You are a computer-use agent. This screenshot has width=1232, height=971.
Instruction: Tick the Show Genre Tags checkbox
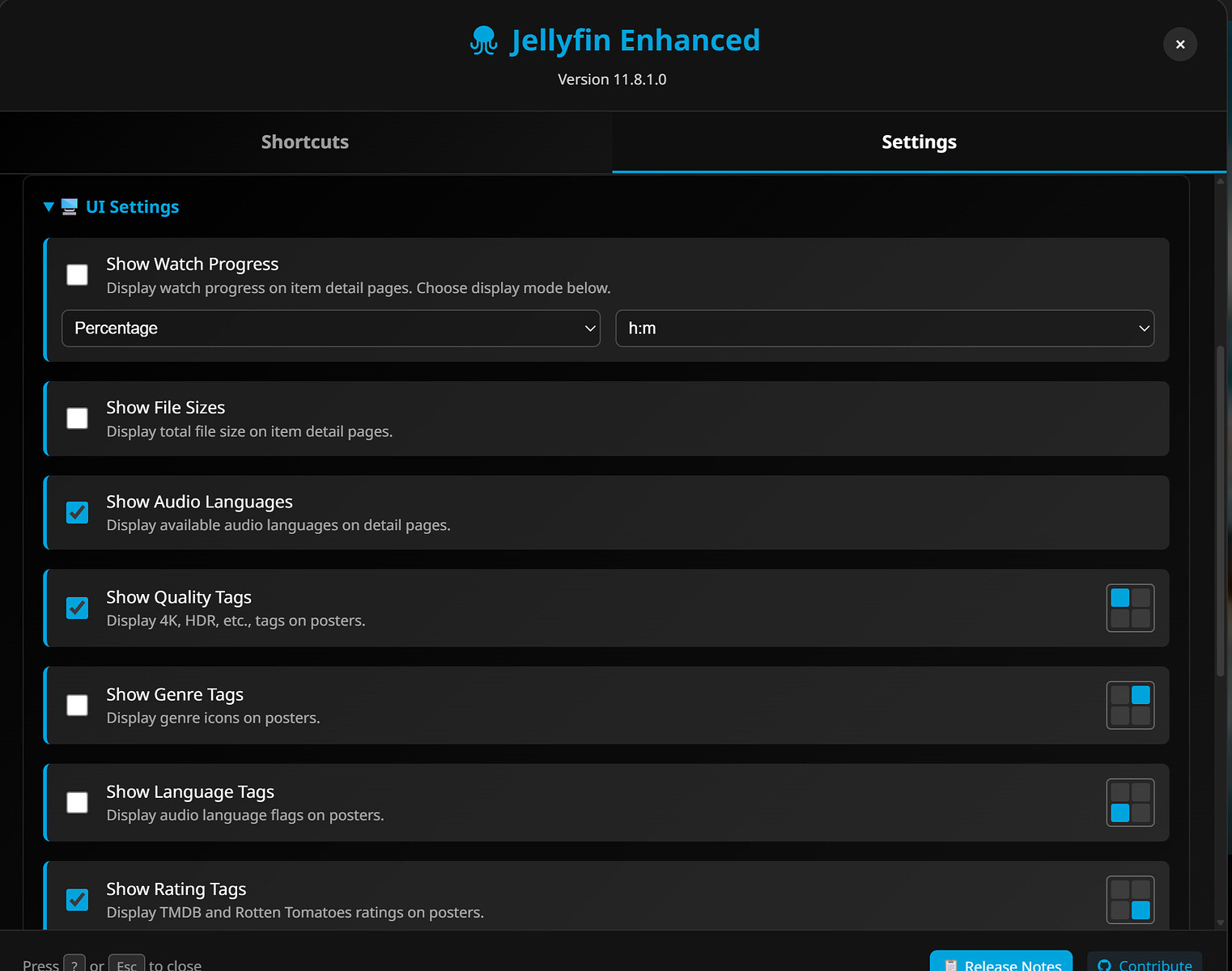tap(77, 706)
